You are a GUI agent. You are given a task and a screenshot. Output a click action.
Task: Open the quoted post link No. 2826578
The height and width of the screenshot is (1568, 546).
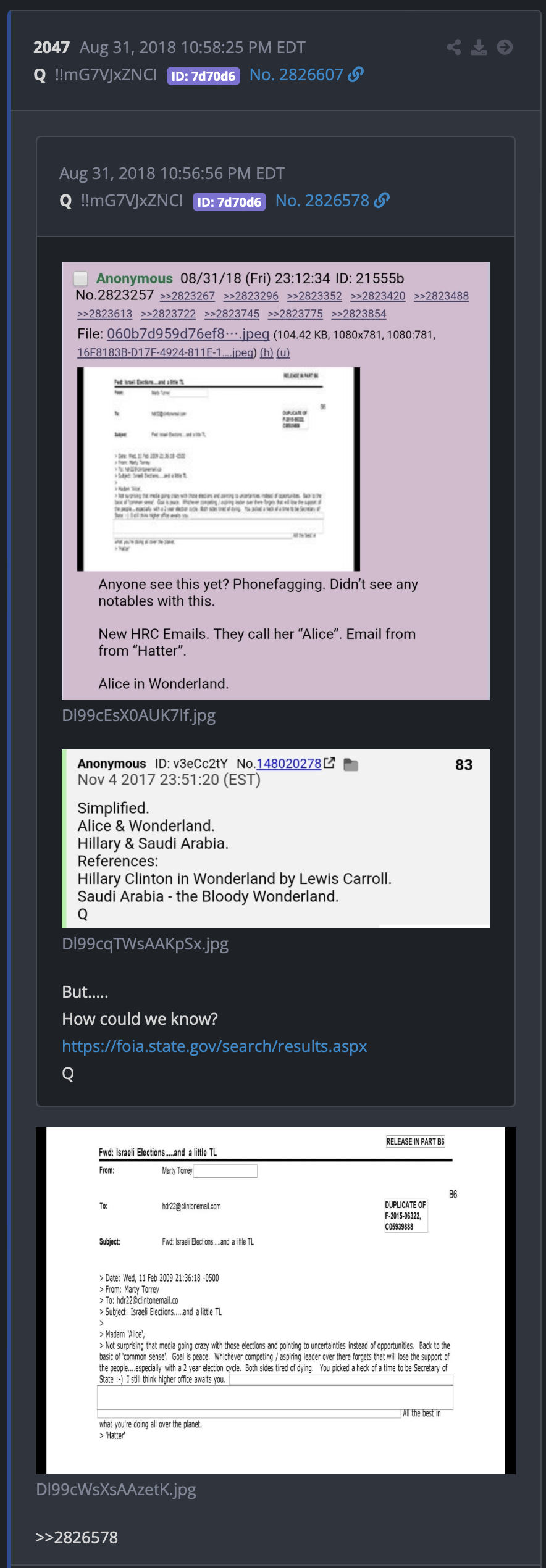pos(322,201)
